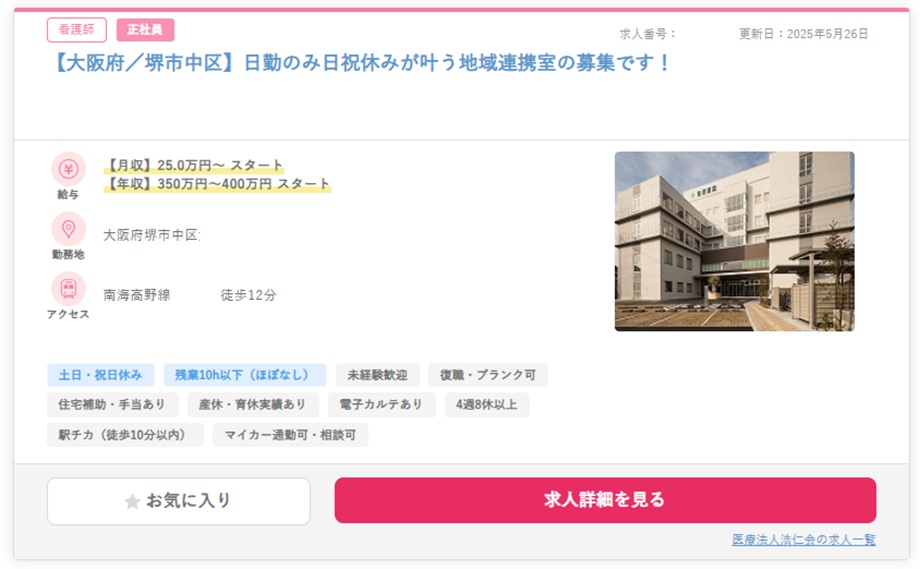Viewport: 920px width, 569px height.
Task: Open the job title heading link
Action: (359, 63)
